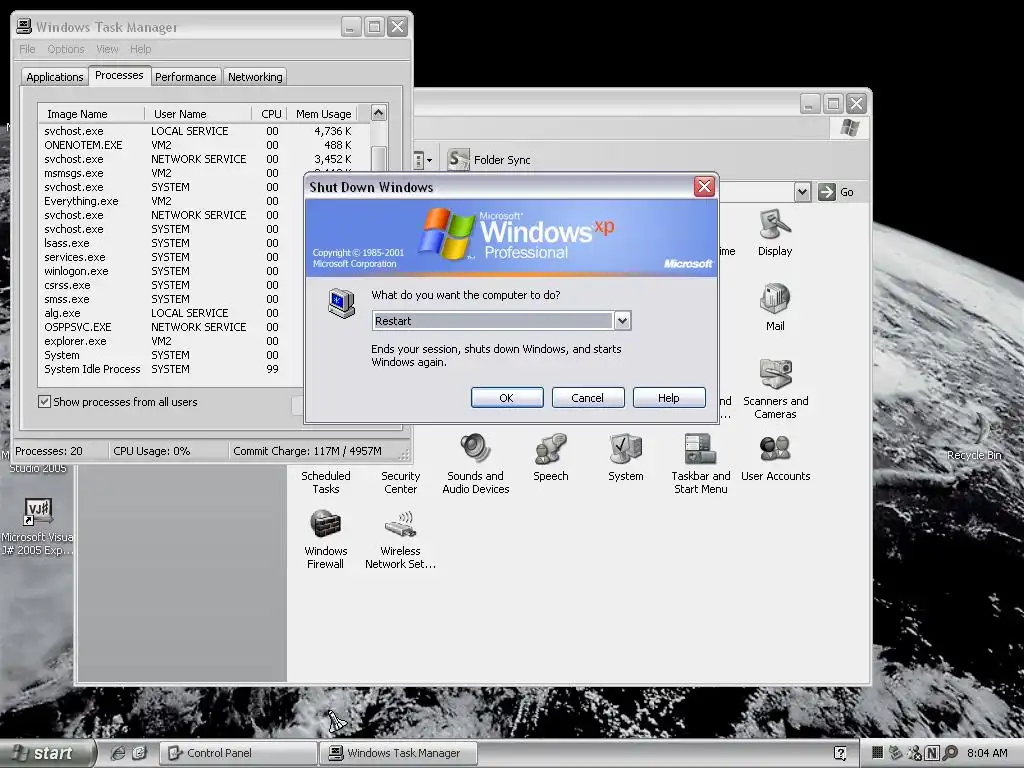Open User Accounts icon

(775, 457)
